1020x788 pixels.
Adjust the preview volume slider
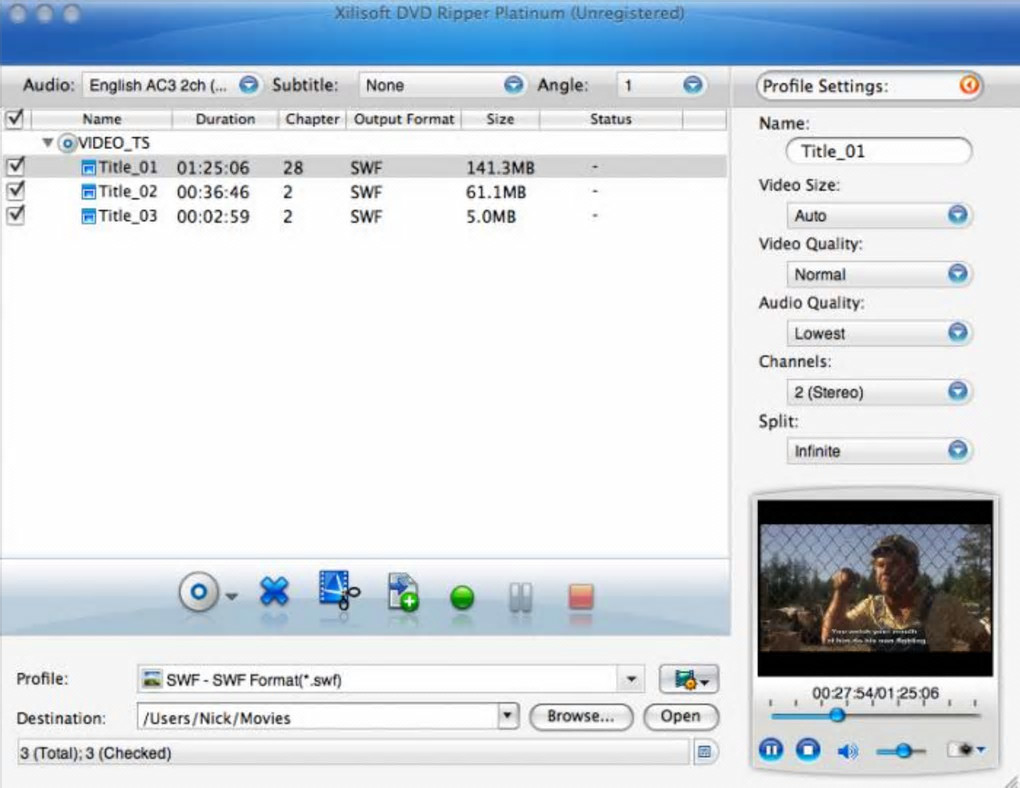click(901, 752)
